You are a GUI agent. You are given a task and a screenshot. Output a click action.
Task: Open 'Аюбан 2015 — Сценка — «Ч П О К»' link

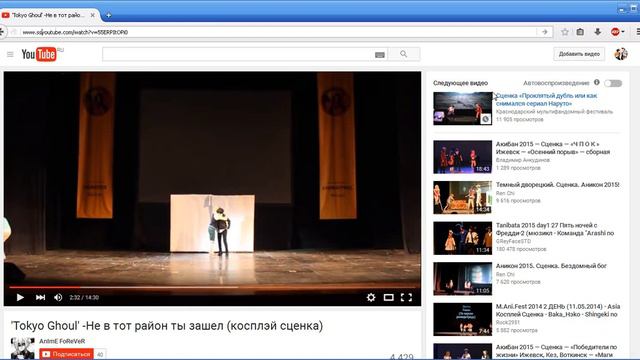pos(553,148)
